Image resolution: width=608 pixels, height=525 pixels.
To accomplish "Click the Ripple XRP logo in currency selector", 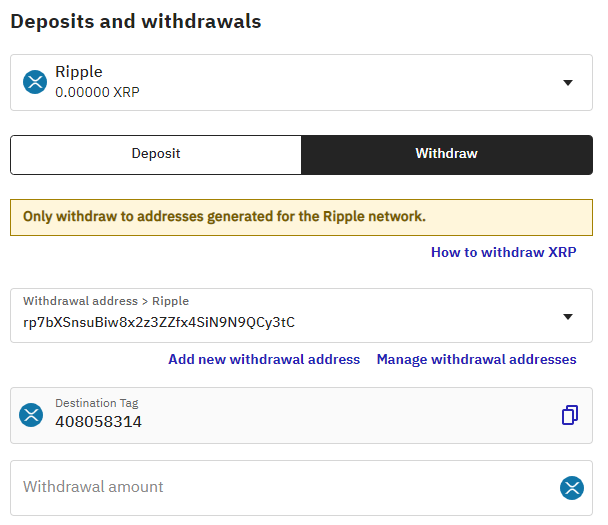I will [x=35, y=82].
